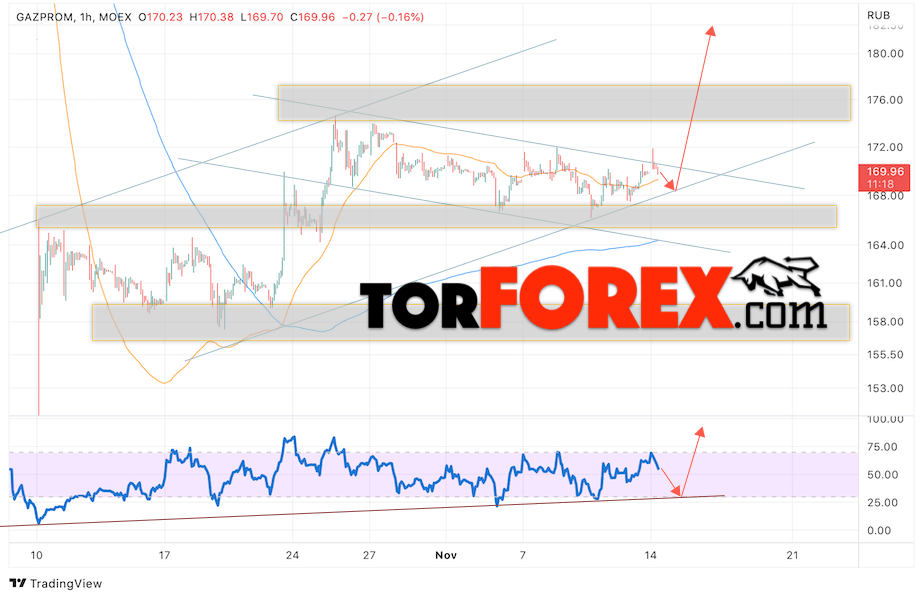Click the Nov label on time axis

[x=446, y=555]
